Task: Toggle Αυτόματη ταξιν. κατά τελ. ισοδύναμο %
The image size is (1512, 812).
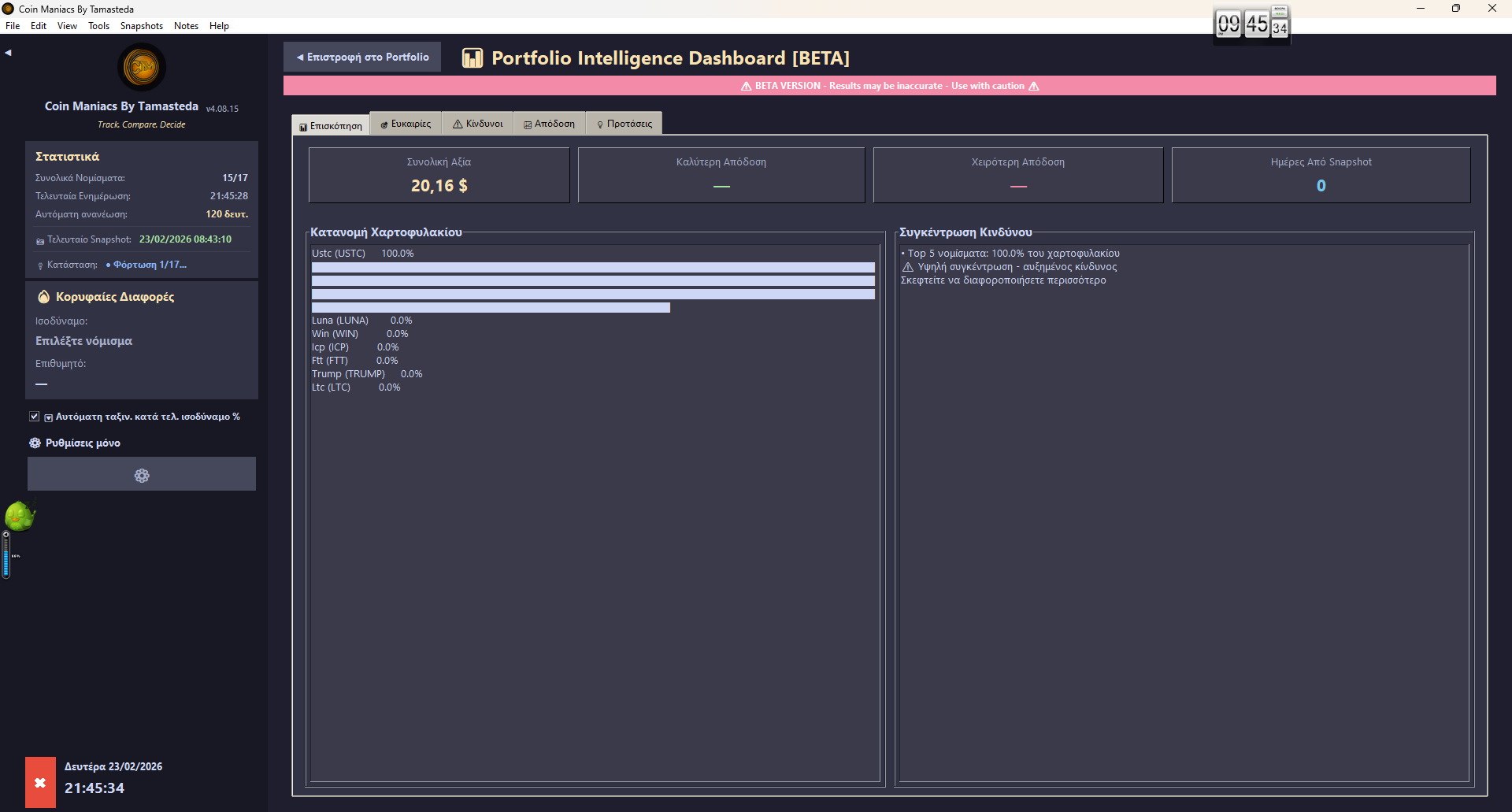Action: click(x=35, y=416)
